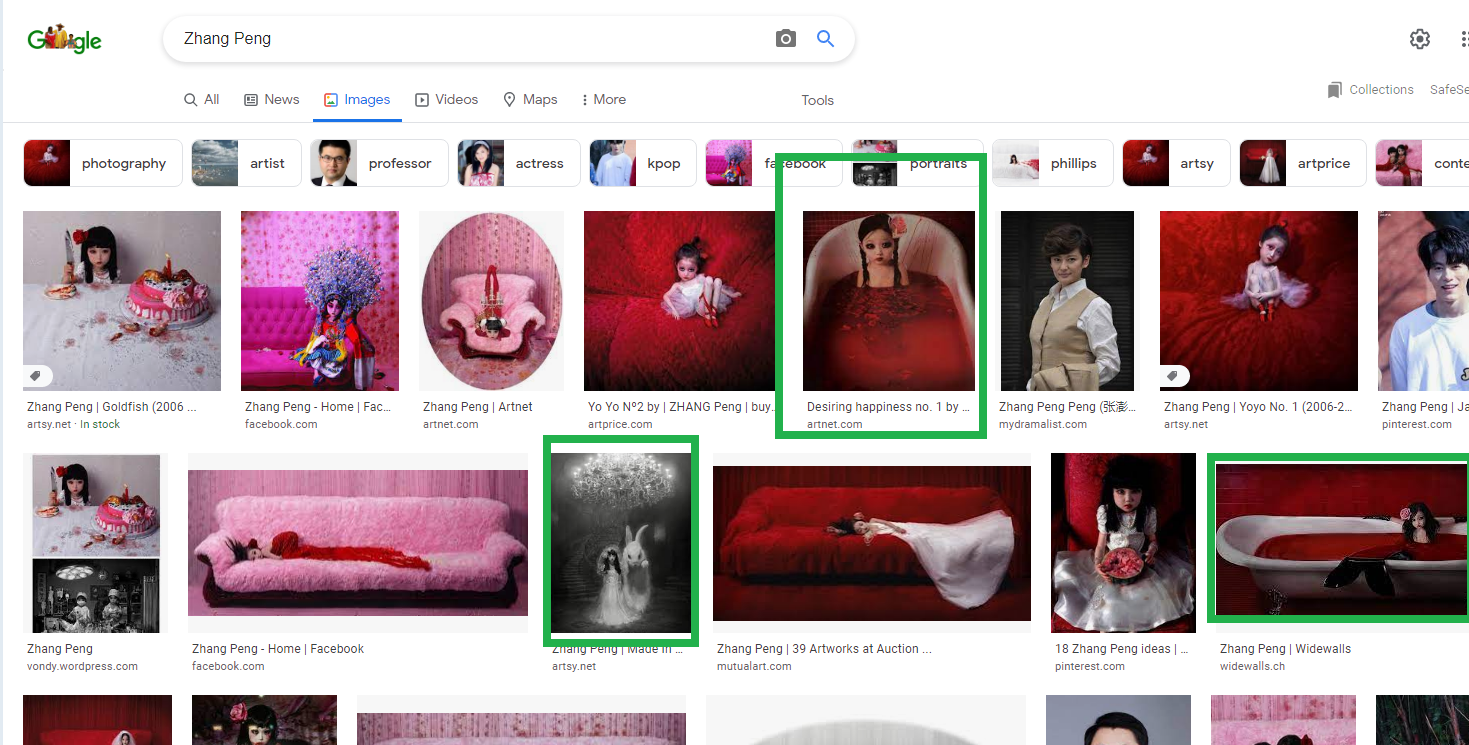Open the Desiring happiness no. 1 bathtub image
This screenshot has width=1469, height=745.
pos(889,300)
